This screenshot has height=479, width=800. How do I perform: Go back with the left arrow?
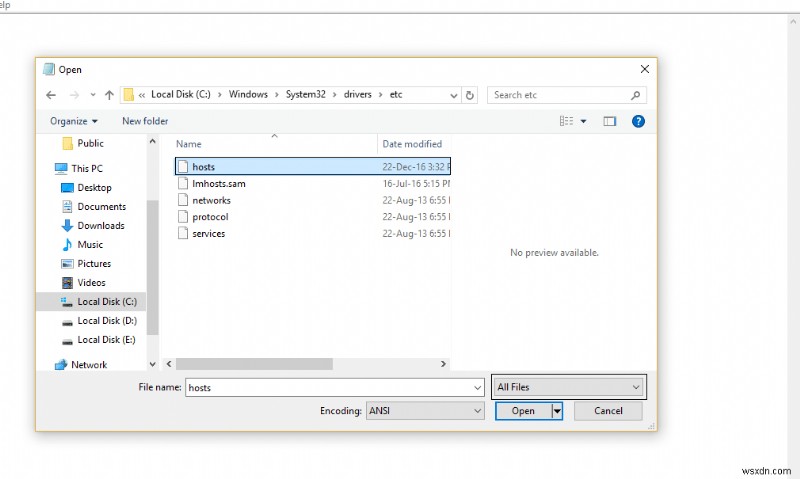[51, 95]
